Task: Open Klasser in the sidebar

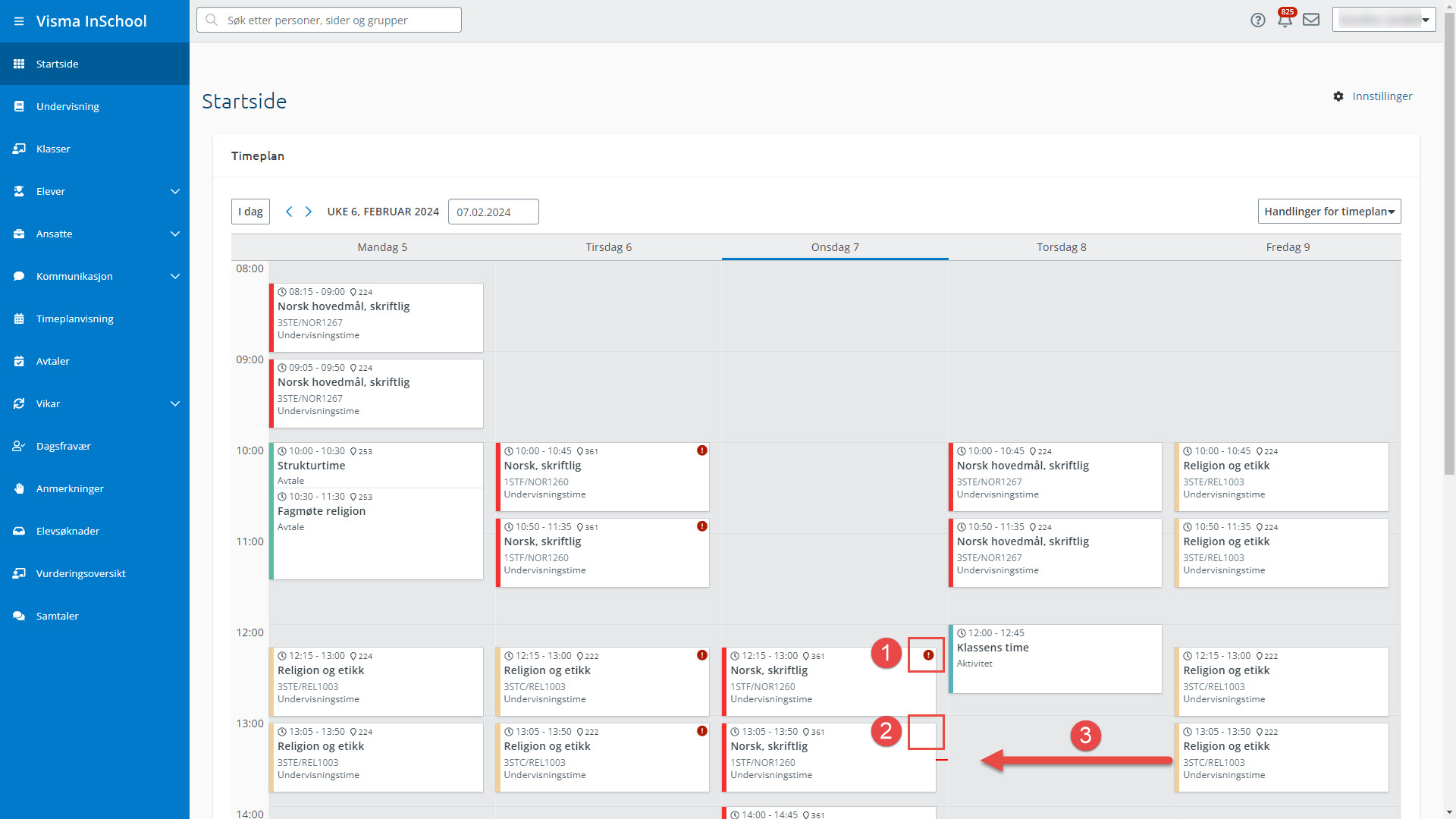Action: [95, 149]
